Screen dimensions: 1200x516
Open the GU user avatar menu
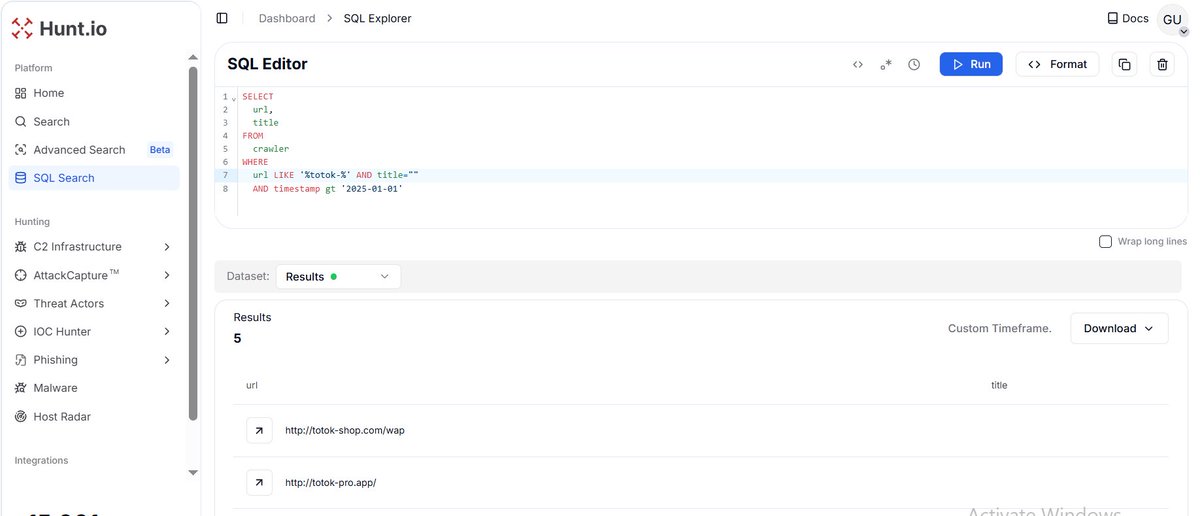point(1172,19)
